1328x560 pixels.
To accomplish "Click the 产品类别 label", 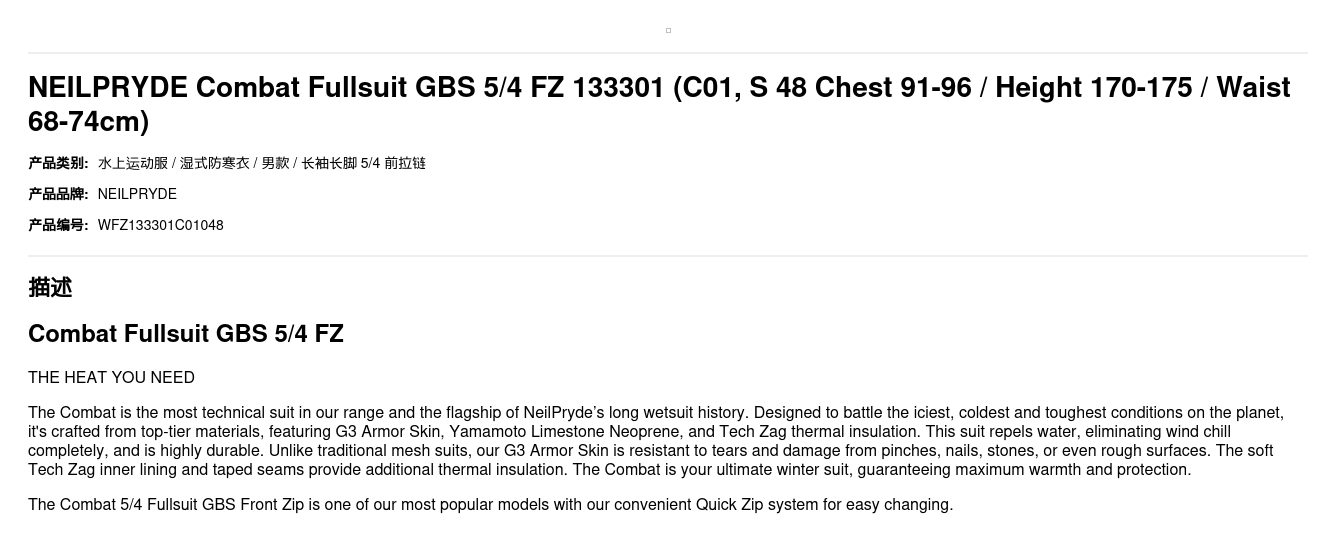I will [x=58, y=163].
